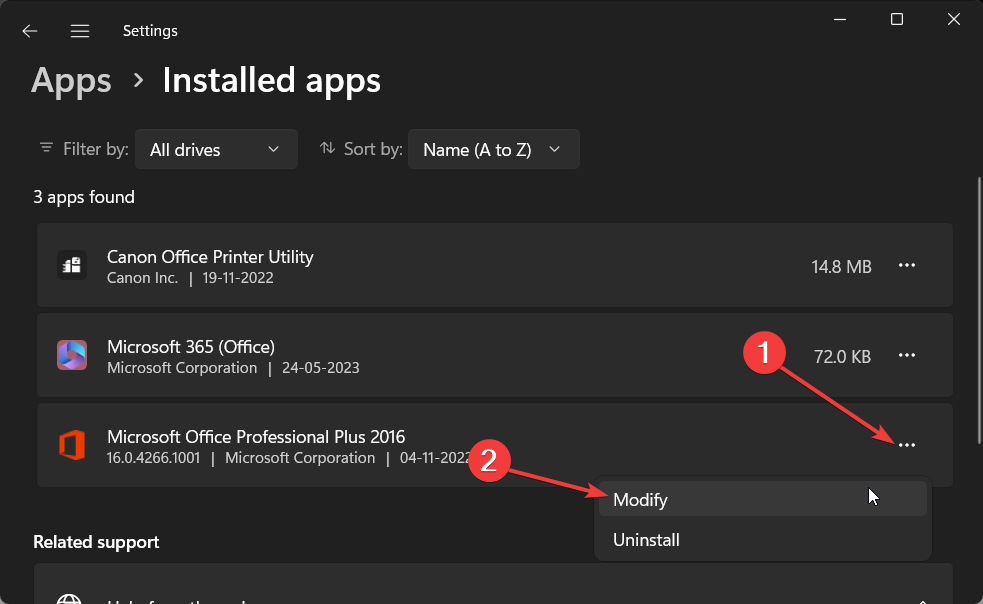Click the Microsoft 365 (Office) app icon
Viewport: 983px width, 604px height.
click(x=71, y=355)
